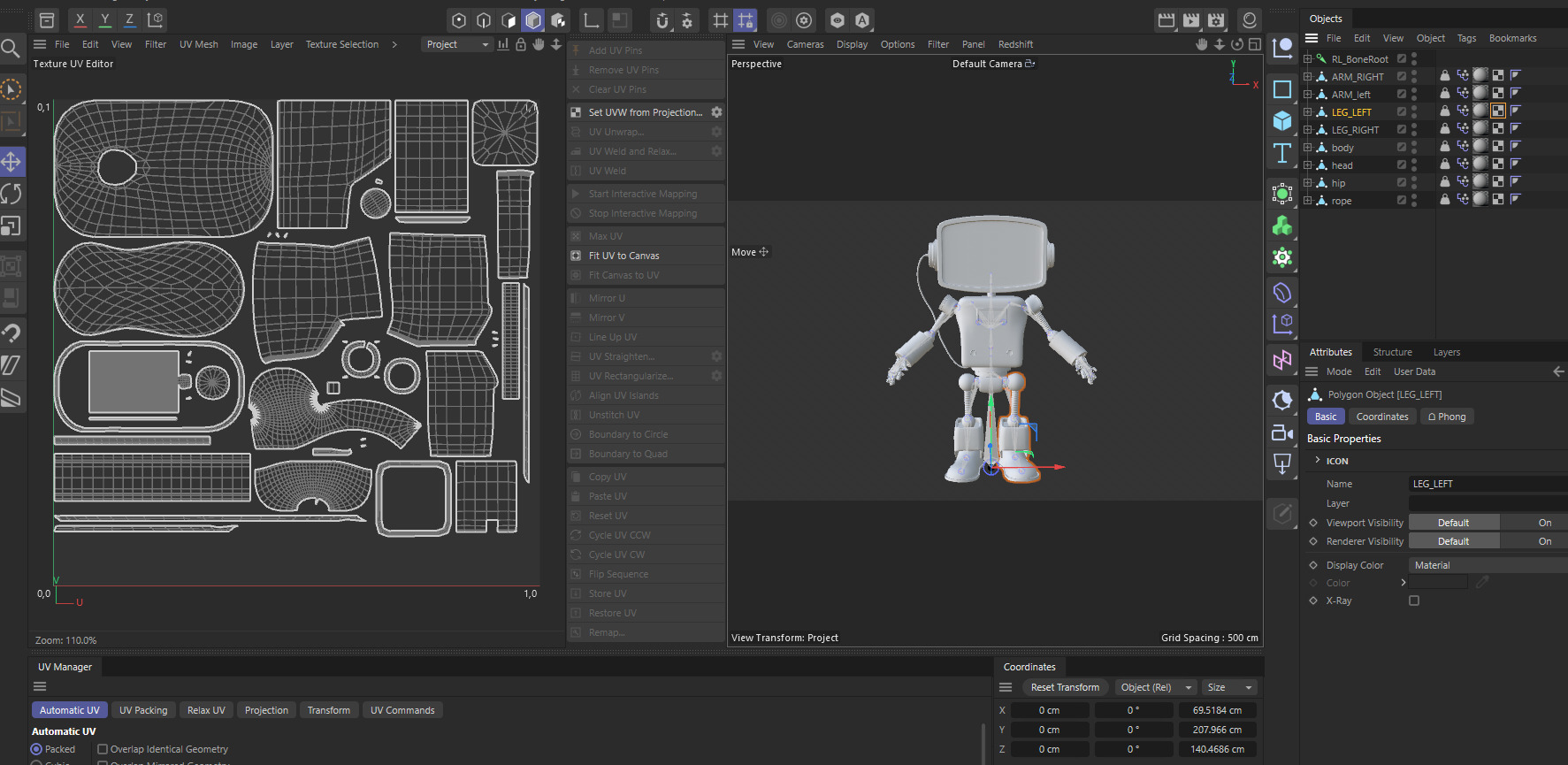
Task: Toggle visibility dots for ARM_RIGHT
Action: [x=1414, y=77]
